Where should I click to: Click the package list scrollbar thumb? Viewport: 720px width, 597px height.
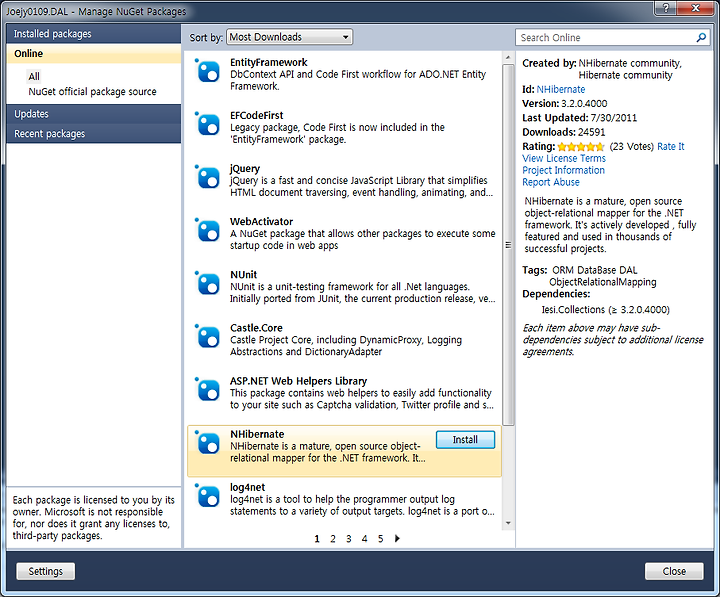[x=508, y=245]
